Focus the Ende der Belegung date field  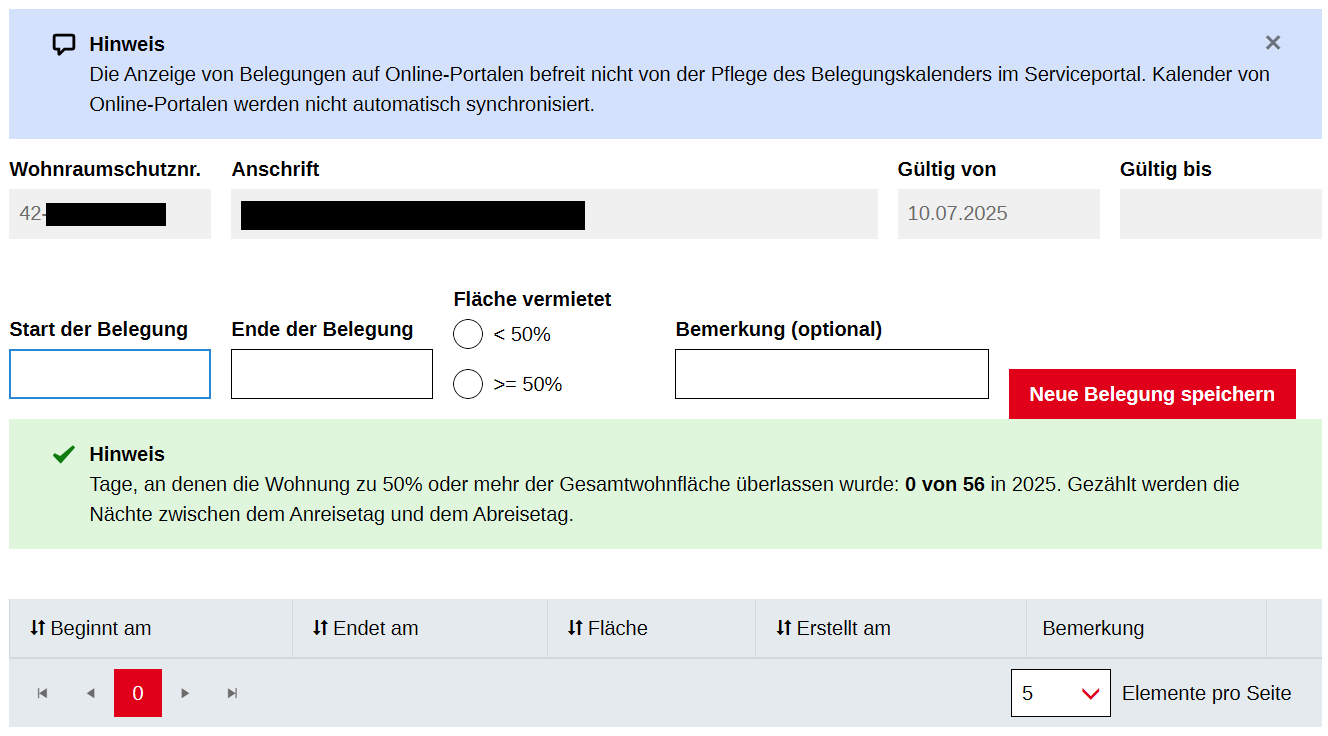pyautogui.click(x=332, y=374)
